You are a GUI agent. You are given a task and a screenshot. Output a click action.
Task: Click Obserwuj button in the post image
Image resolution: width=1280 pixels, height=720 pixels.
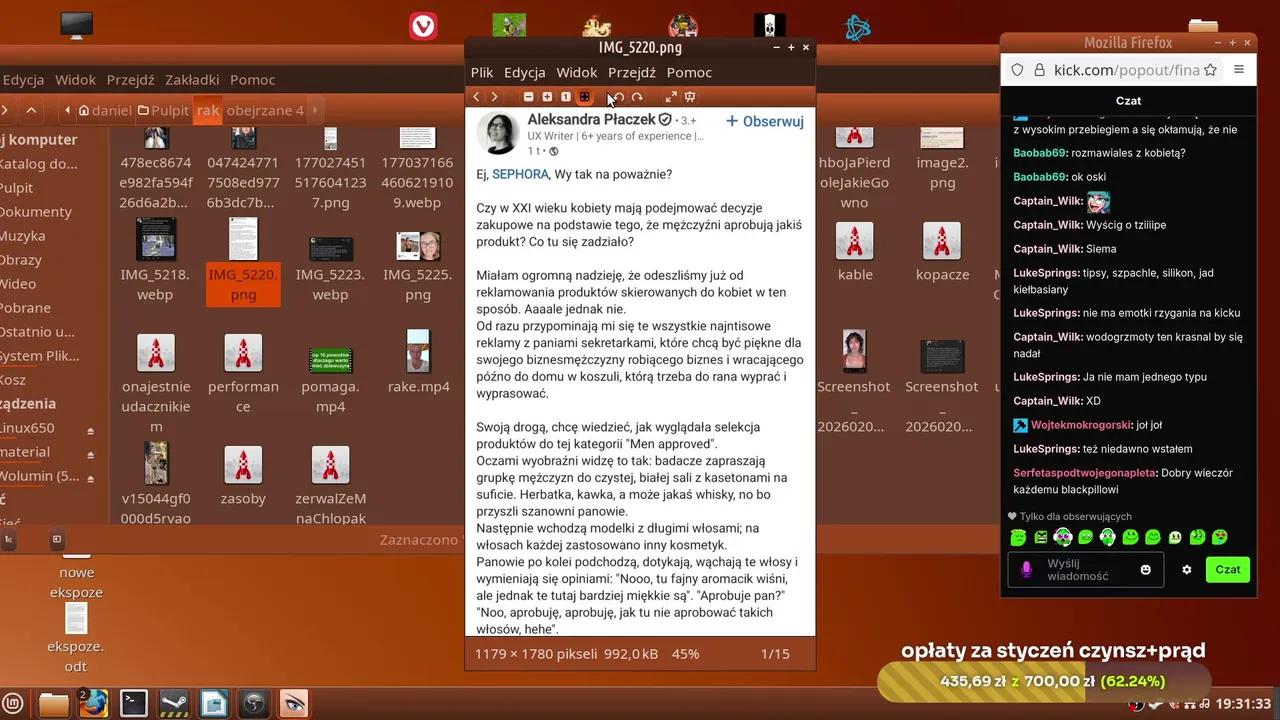click(765, 121)
